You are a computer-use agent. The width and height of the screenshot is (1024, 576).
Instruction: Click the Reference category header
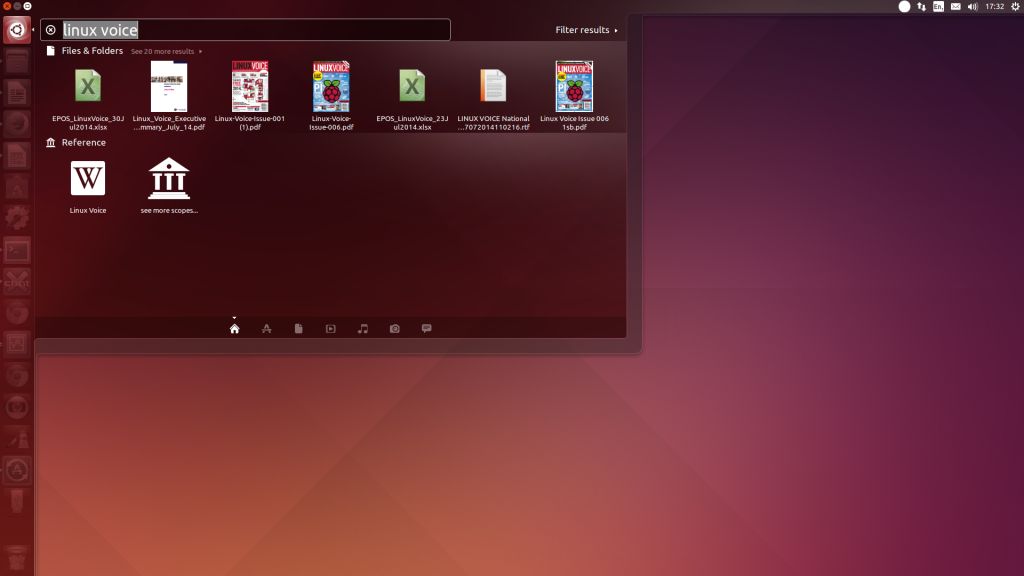click(84, 142)
